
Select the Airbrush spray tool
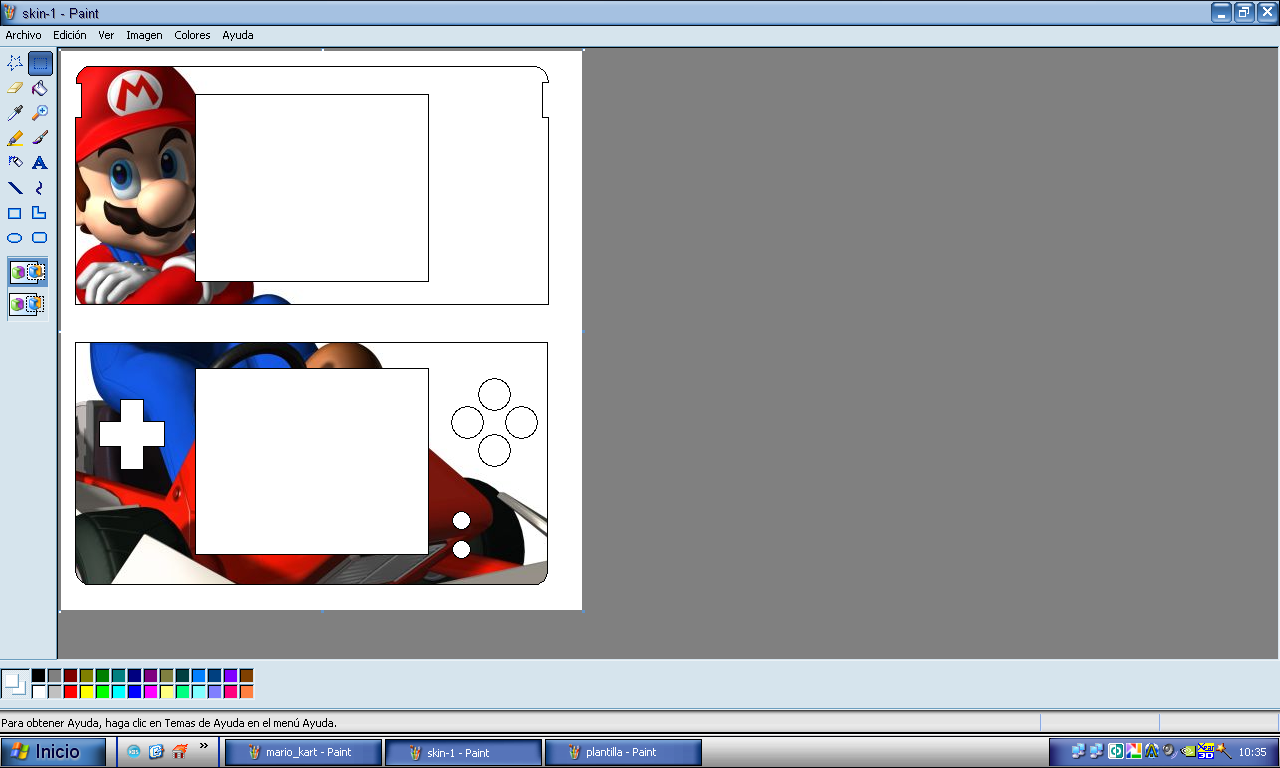(x=15, y=163)
